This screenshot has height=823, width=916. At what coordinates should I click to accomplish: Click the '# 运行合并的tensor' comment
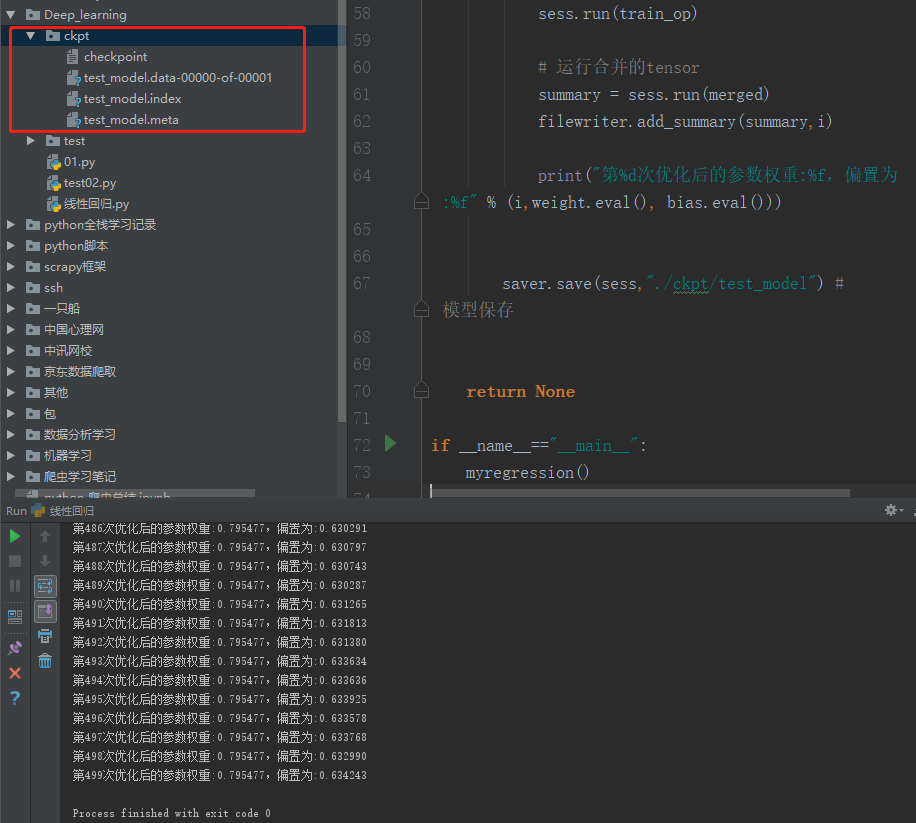tap(619, 67)
